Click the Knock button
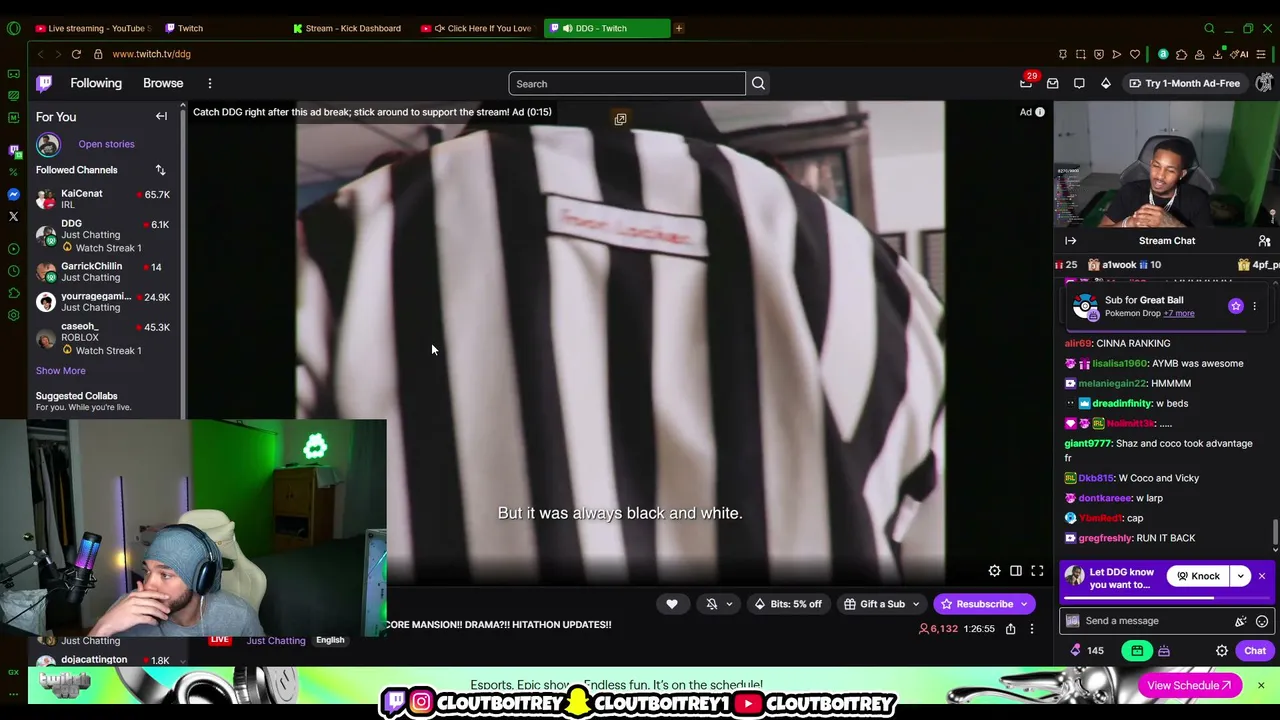 coord(1198,576)
